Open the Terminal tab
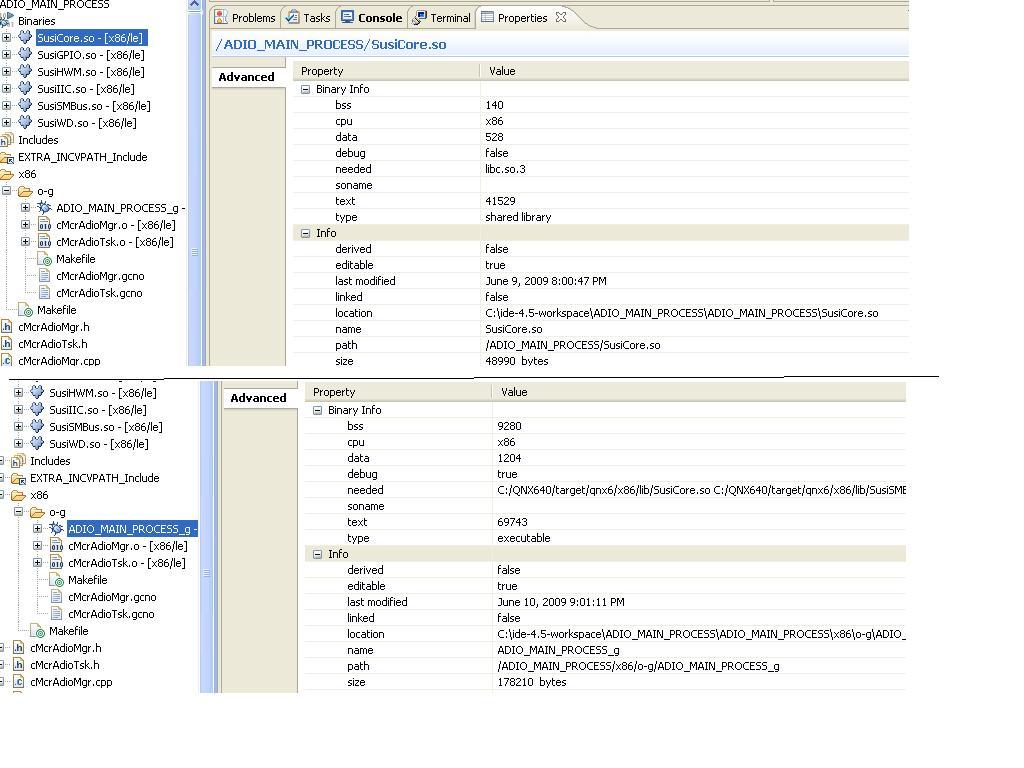1024x768 pixels. click(450, 18)
